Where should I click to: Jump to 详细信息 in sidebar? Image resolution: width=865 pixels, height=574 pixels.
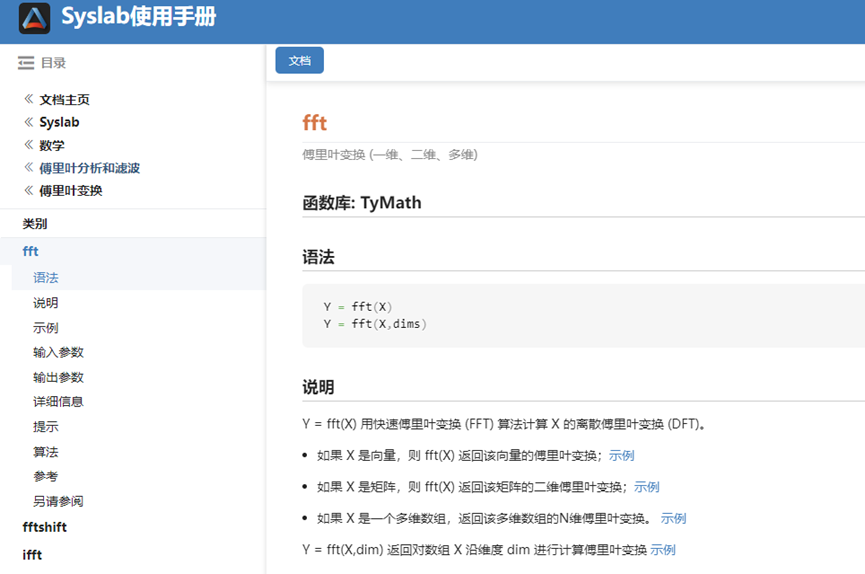click(58, 401)
